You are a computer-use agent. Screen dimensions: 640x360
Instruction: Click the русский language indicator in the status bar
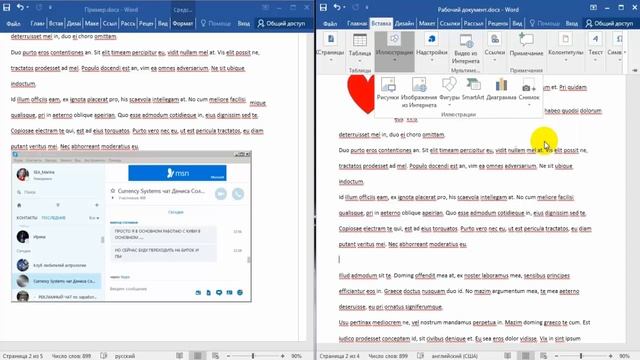tap(125, 356)
